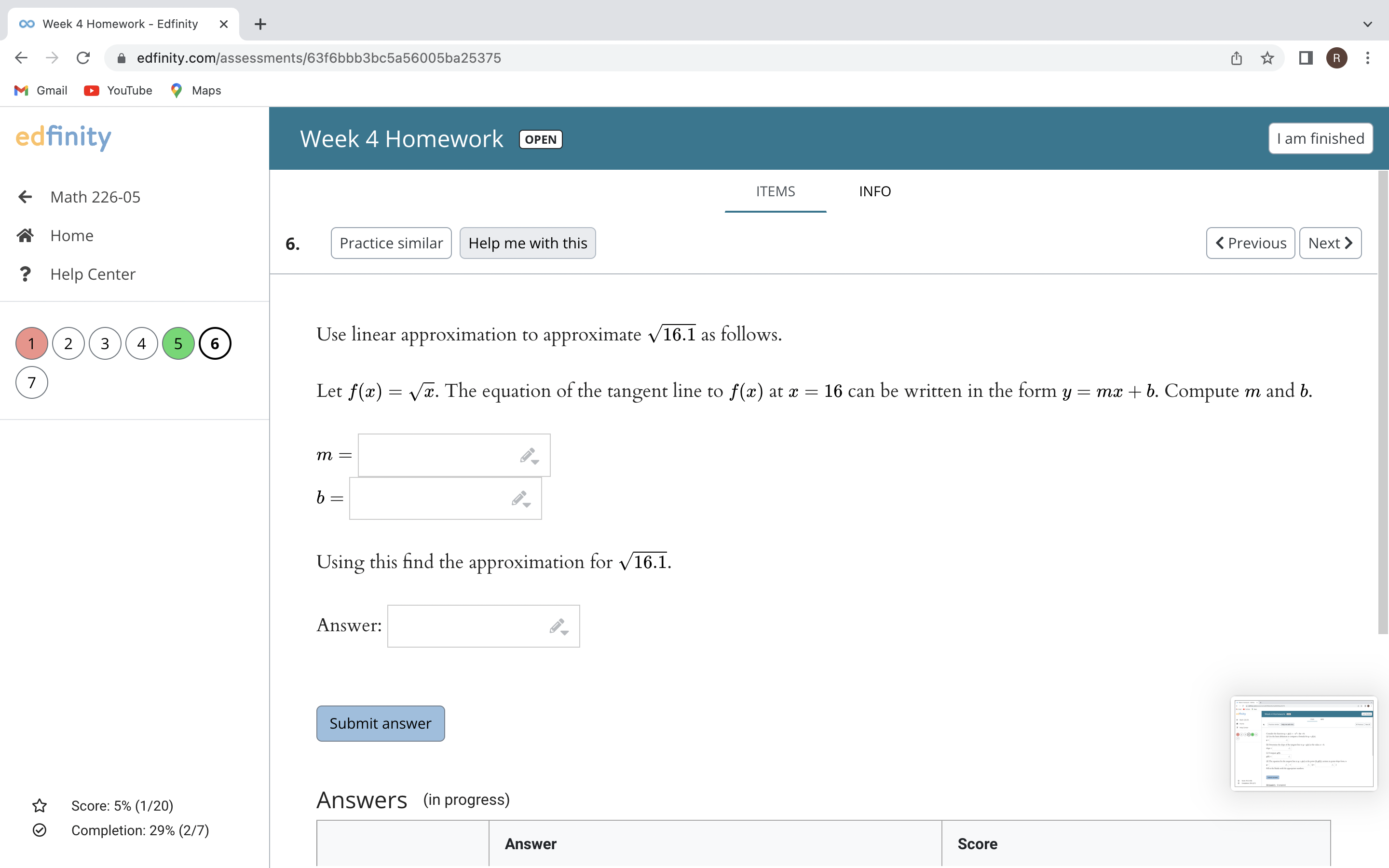Navigate to problem 7 using its circle
The width and height of the screenshot is (1389, 868).
31,382
